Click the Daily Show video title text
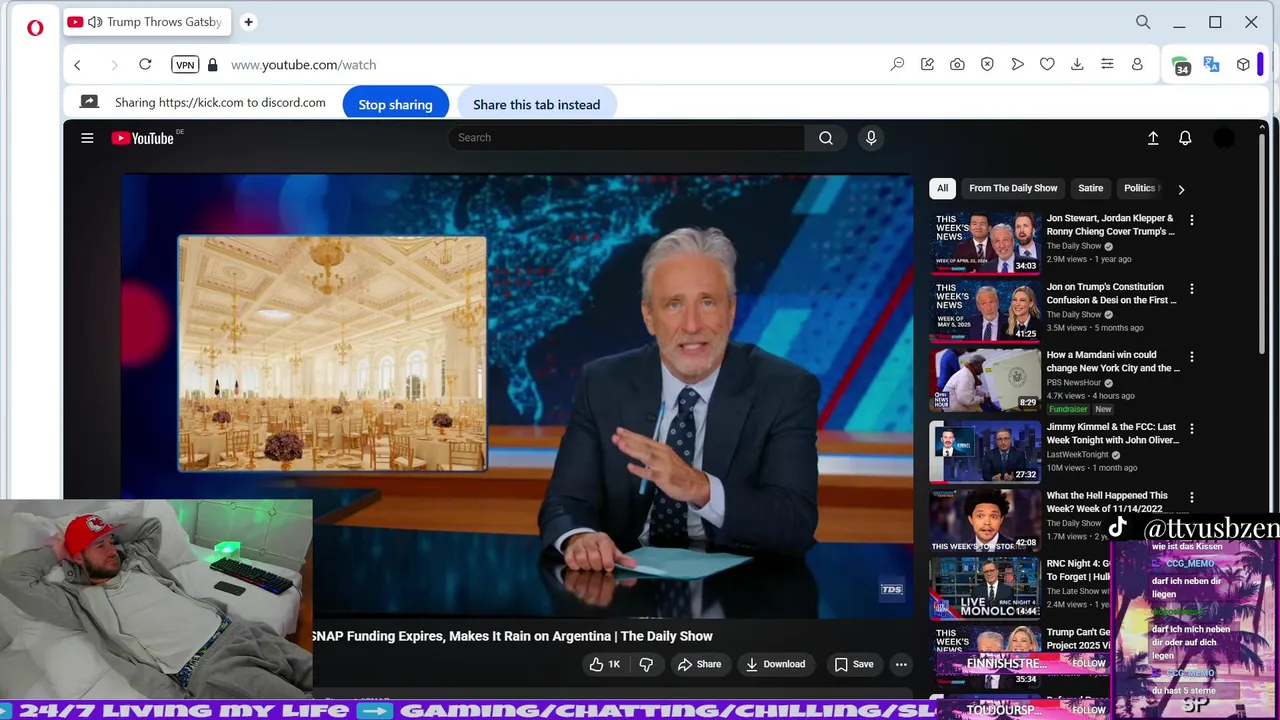This screenshot has width=1280, height=720. [x=512, y=636]
